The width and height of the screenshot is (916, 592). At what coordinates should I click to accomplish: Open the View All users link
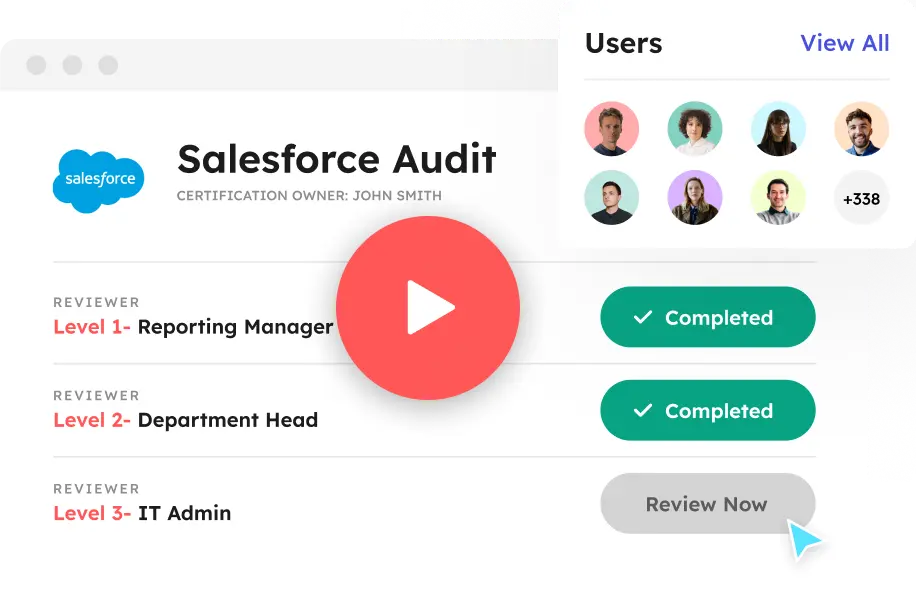tap(844, 43)
